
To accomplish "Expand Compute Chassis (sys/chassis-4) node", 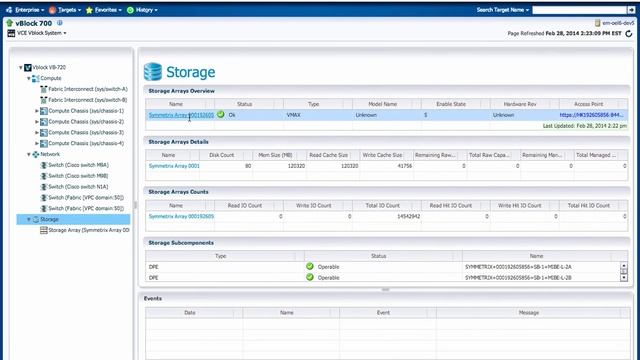I will pos(37,143).
